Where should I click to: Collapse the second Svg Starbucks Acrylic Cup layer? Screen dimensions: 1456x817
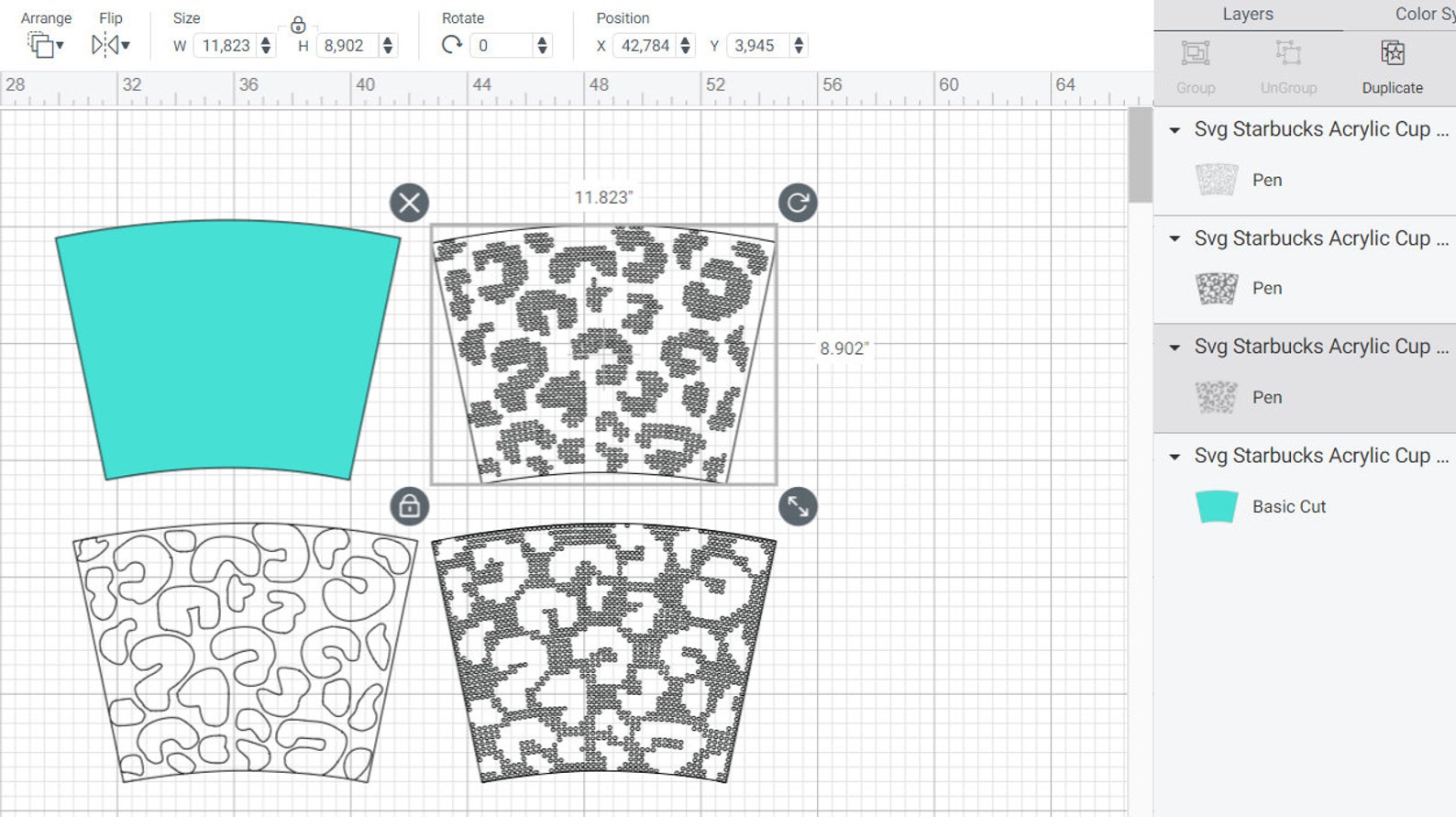1175,238
